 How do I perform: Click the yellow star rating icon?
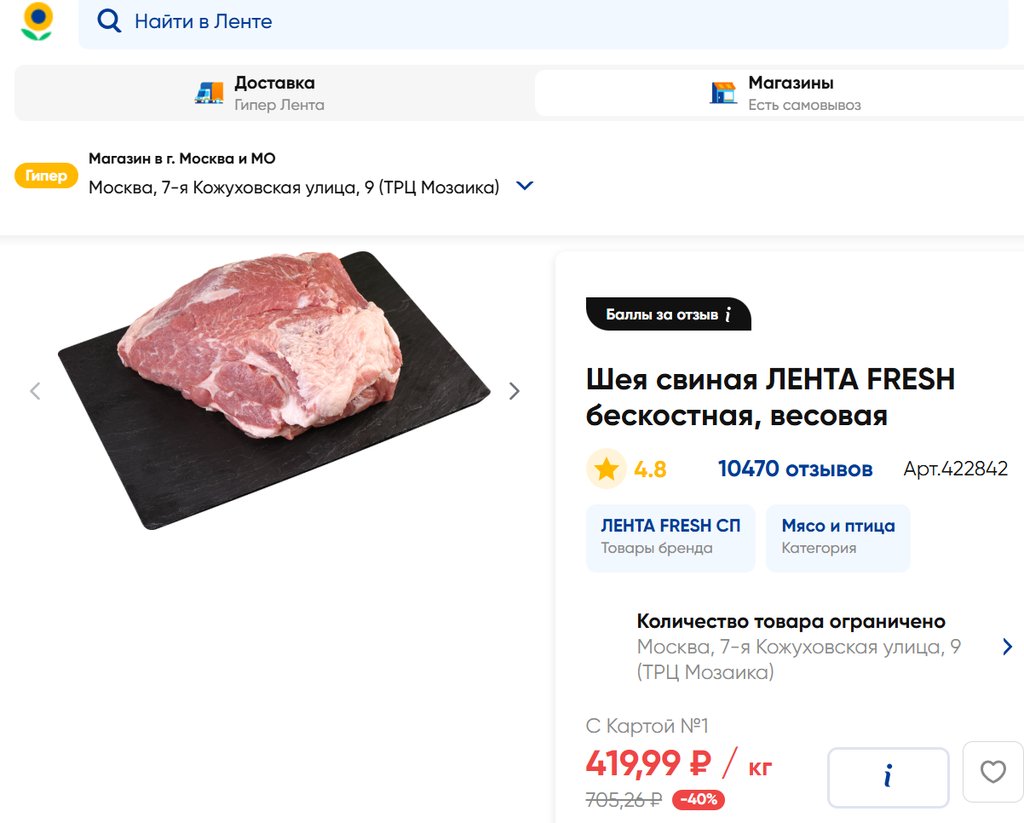click(606, 469)
